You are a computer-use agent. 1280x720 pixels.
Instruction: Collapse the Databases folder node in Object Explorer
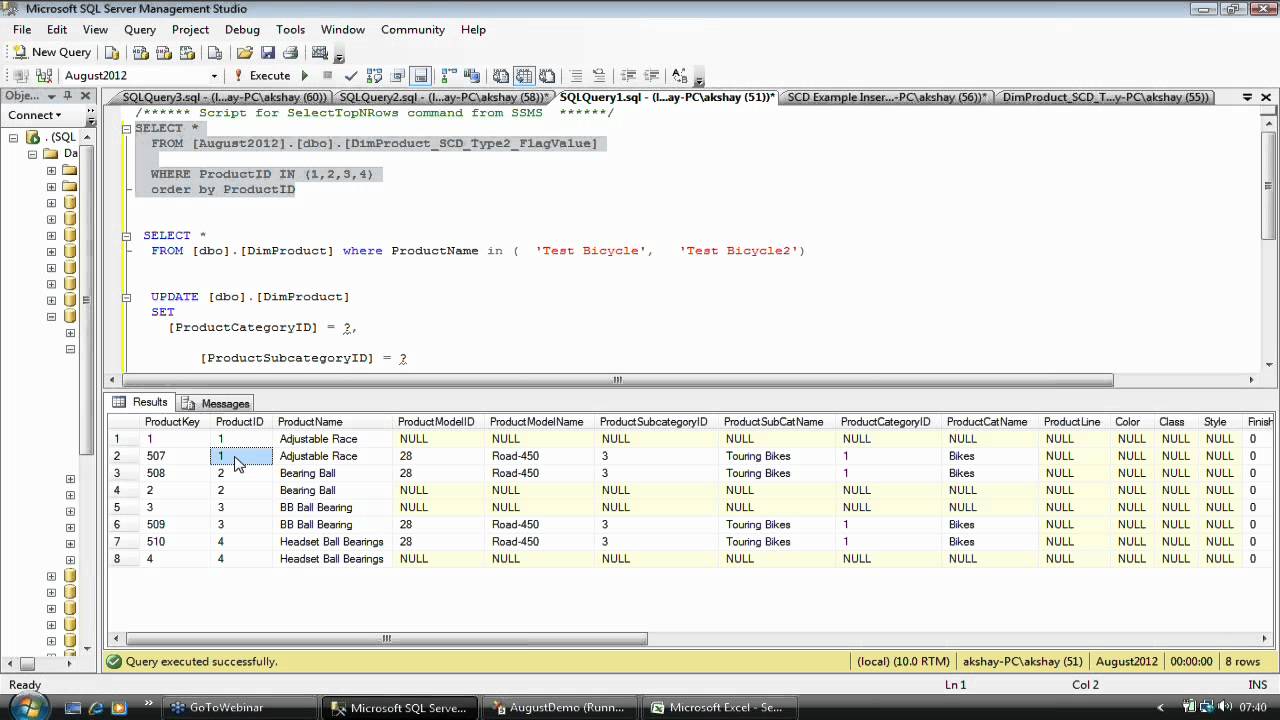32,154
